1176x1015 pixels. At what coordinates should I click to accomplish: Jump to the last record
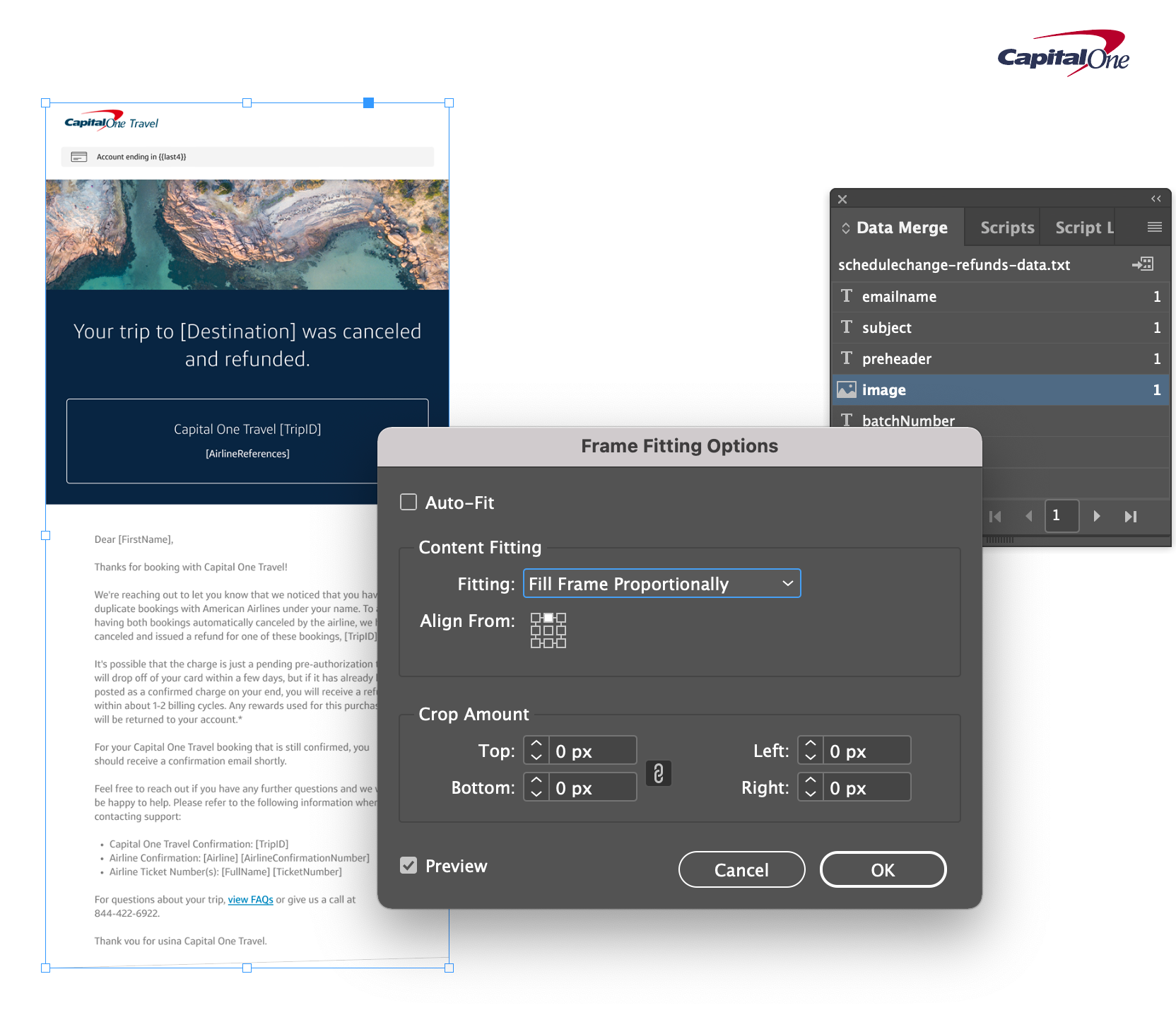coord(1131,517)
